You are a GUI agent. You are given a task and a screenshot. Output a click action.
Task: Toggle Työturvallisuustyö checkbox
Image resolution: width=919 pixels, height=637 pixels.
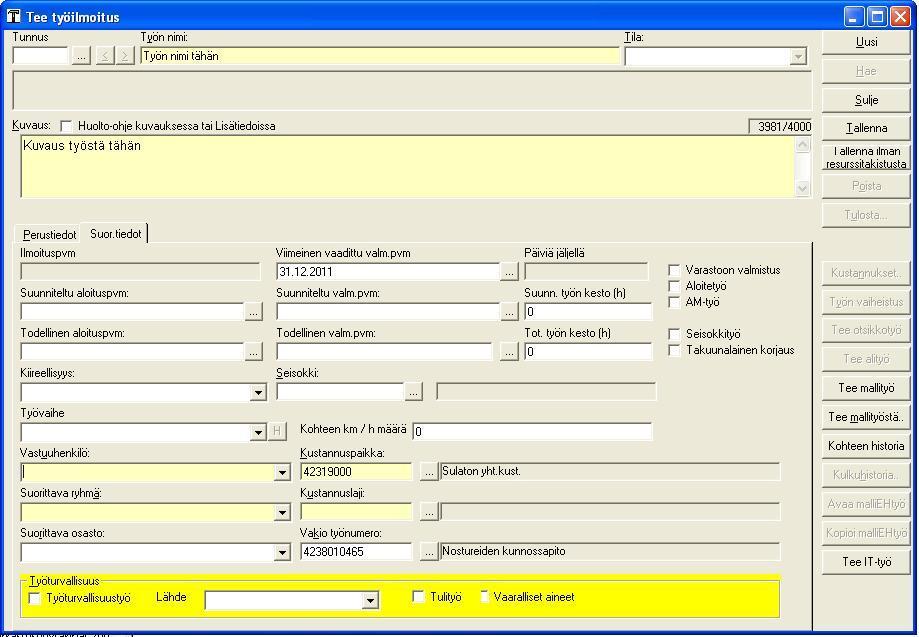coord(35,598)
